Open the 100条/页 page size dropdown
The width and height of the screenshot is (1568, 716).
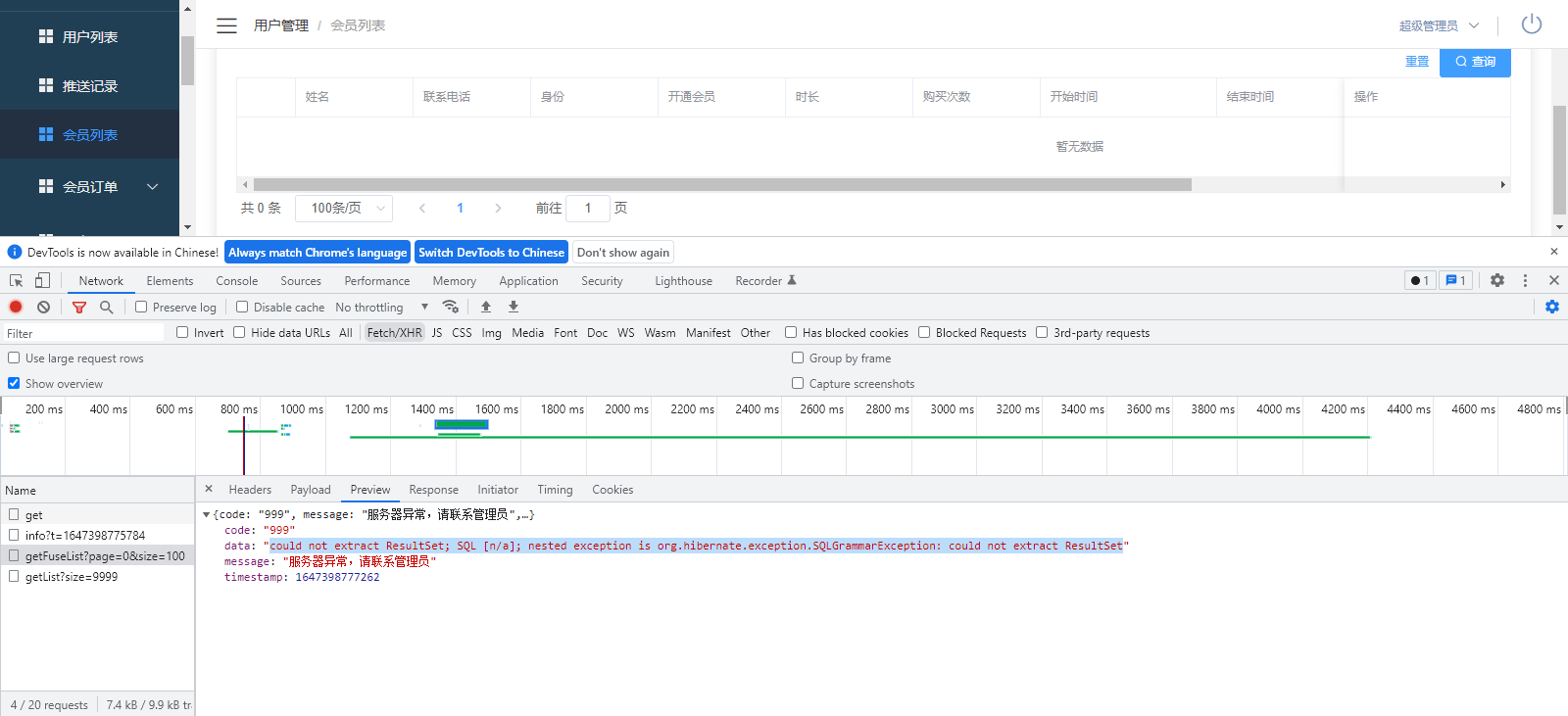[x=344, y=208]
